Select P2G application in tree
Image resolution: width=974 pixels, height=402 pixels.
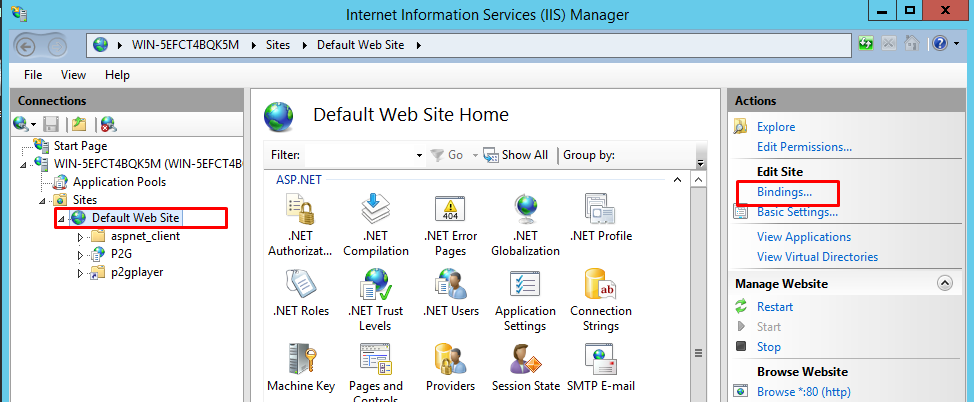click(122, 254)
